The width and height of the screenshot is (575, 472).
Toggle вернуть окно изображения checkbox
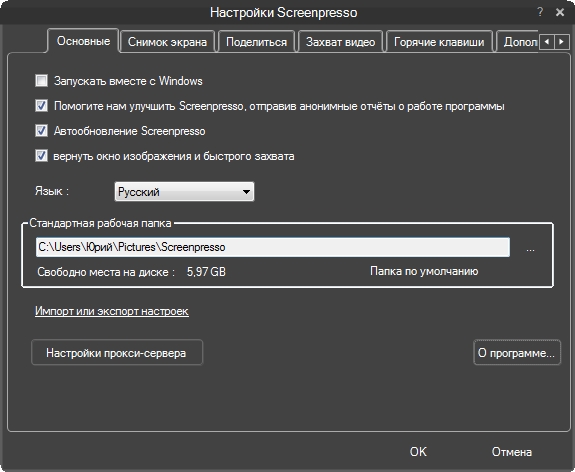[41, 156]
